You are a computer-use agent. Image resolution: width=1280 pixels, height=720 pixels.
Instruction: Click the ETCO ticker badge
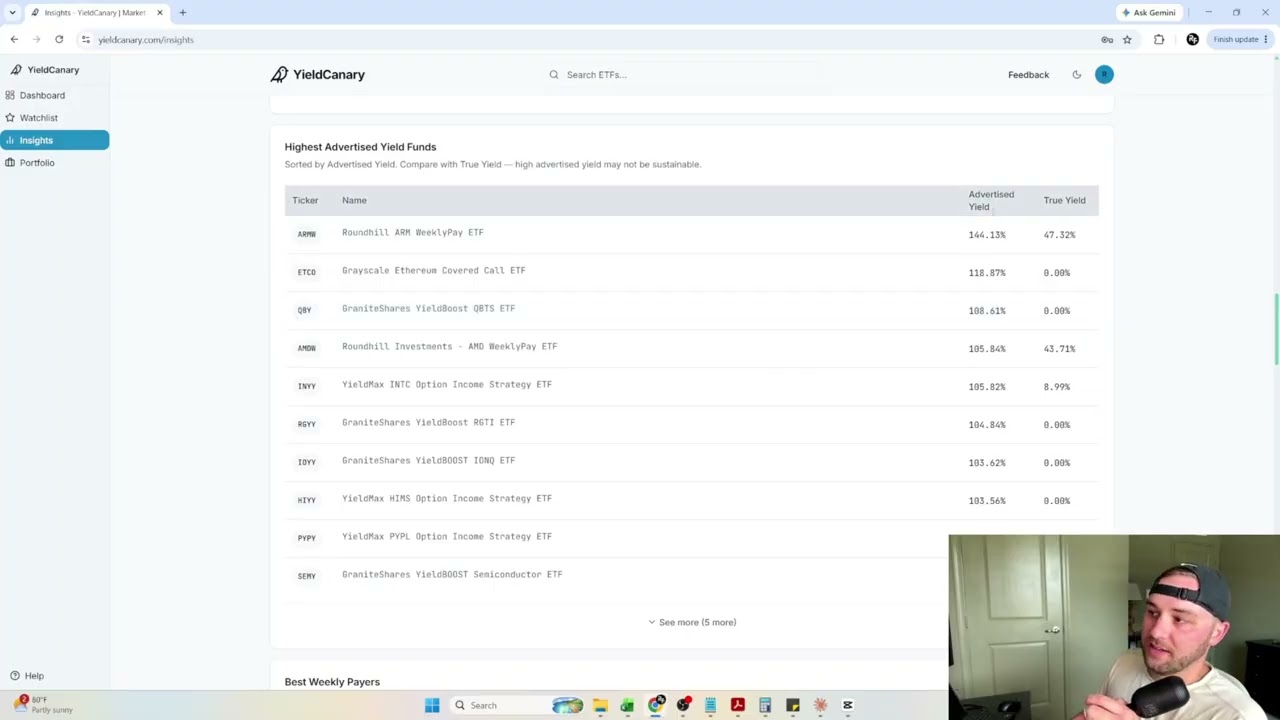[x=306, y=272]
